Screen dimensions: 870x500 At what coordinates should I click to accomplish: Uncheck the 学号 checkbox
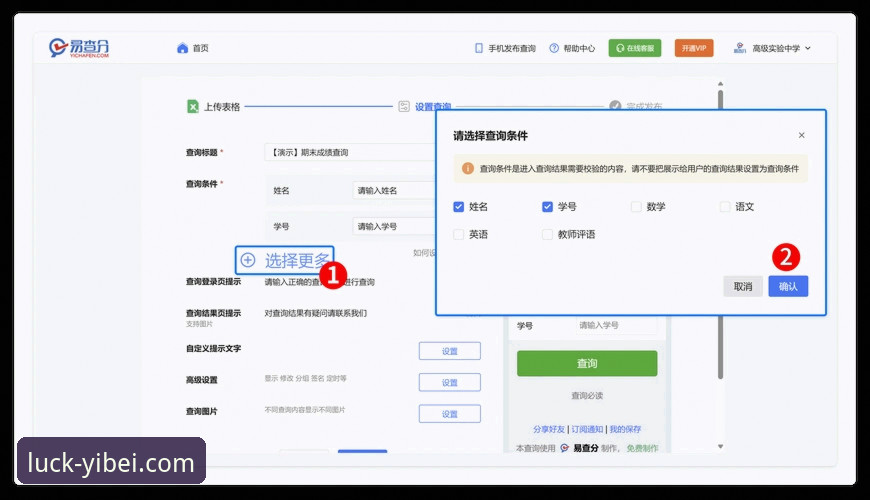click(x=547, y=206)
